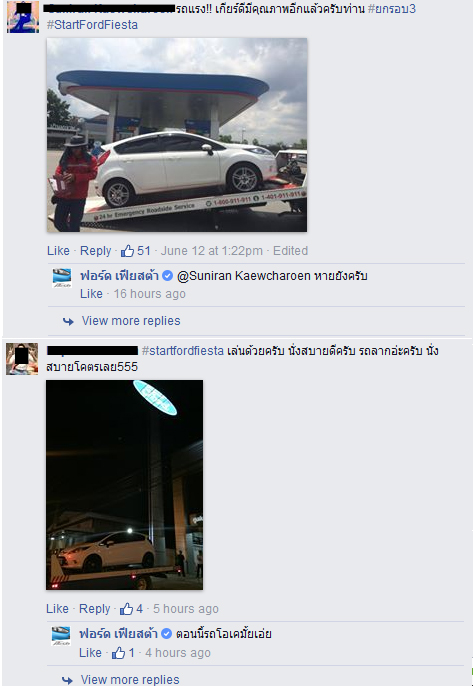
Task: Click Ford Fiesta page avatar in second reply
Action: point(61,636)
